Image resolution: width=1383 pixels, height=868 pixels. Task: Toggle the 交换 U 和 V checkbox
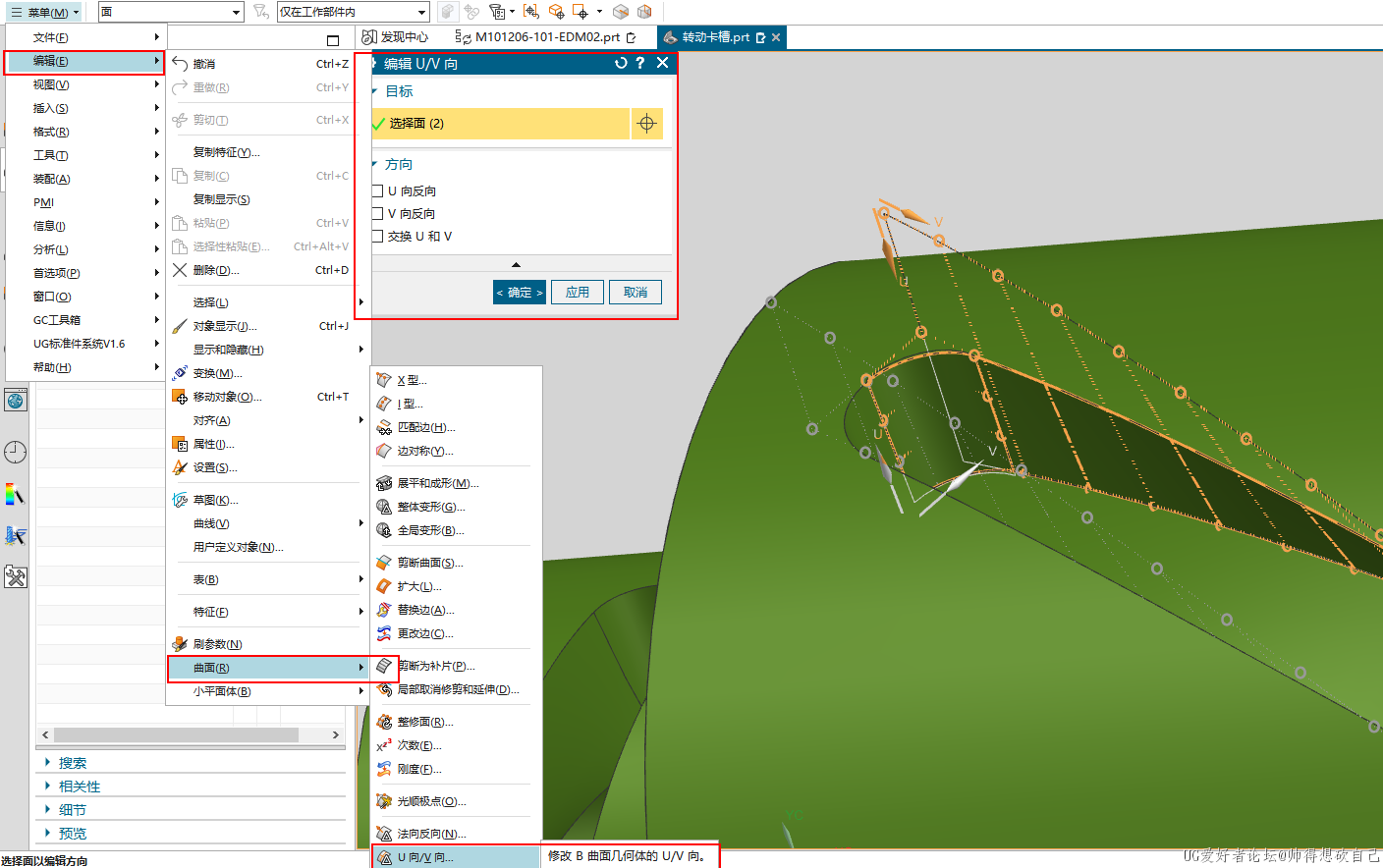pos(377,236)
